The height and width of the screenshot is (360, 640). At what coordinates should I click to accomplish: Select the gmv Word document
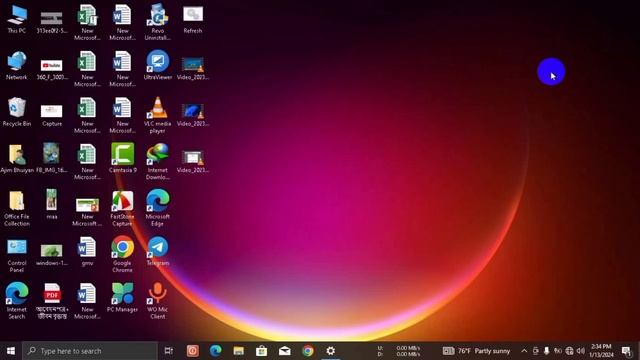click(x=87, y=251)
